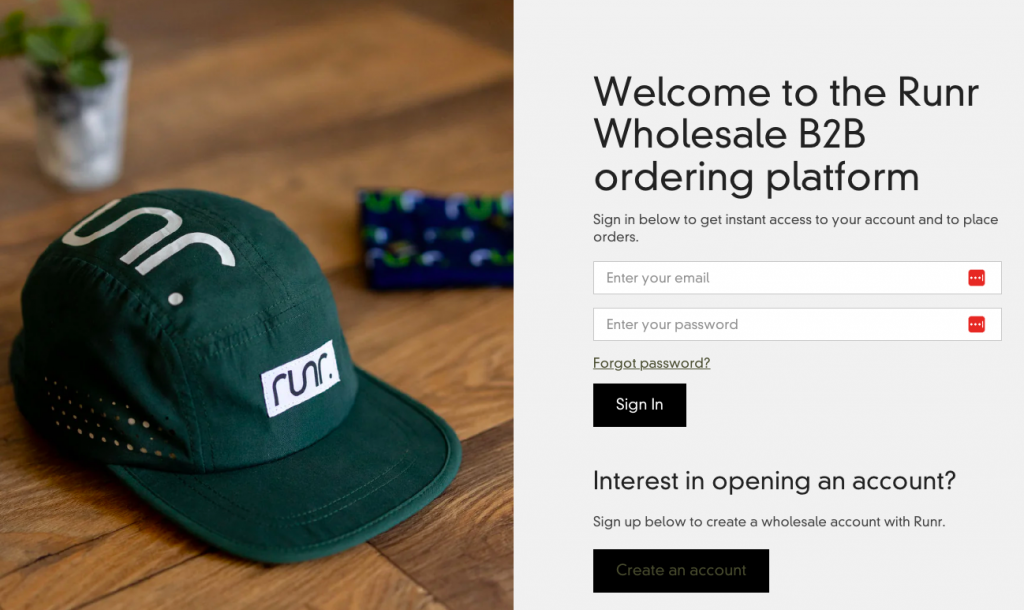Click the ordering platform heading line
Screen dimensions: 1024x610
756,178
